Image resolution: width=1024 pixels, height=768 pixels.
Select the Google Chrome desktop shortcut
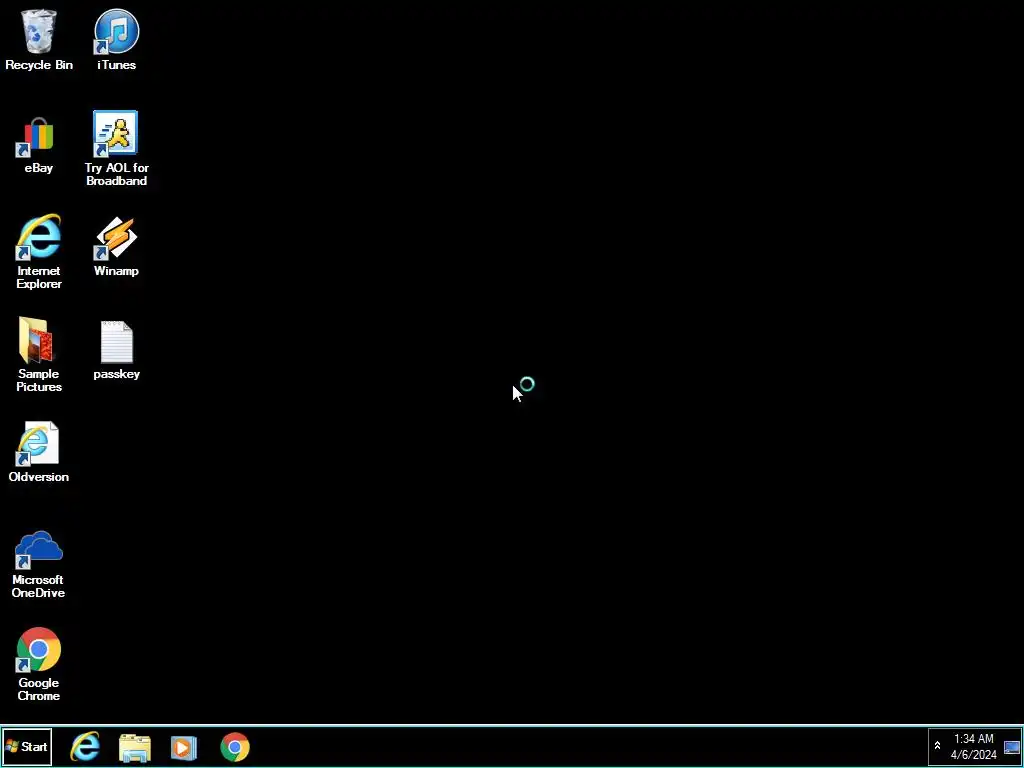[x=39, y=664]
